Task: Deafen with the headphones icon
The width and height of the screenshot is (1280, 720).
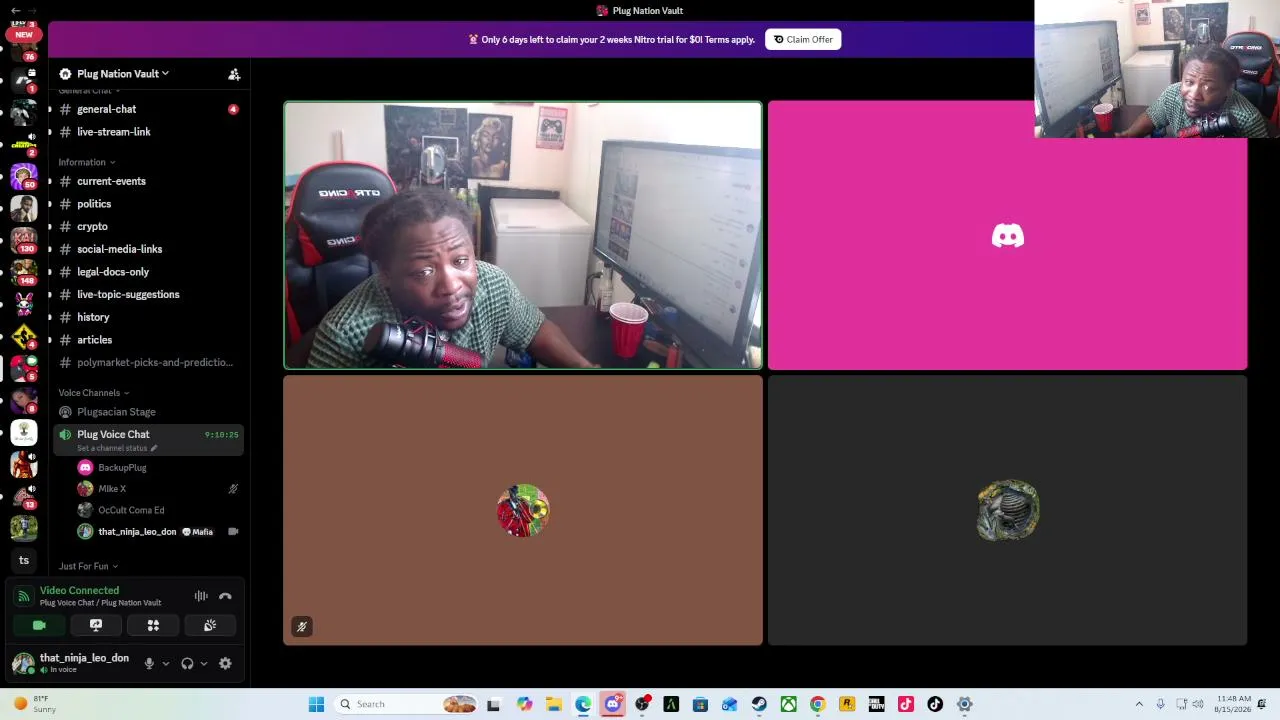Action: [187, 663]
